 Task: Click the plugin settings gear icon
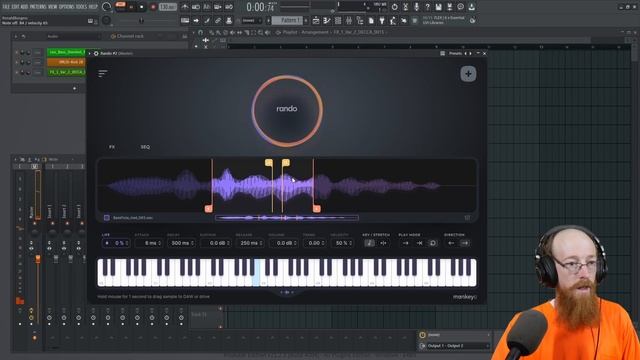coord(96,53)
